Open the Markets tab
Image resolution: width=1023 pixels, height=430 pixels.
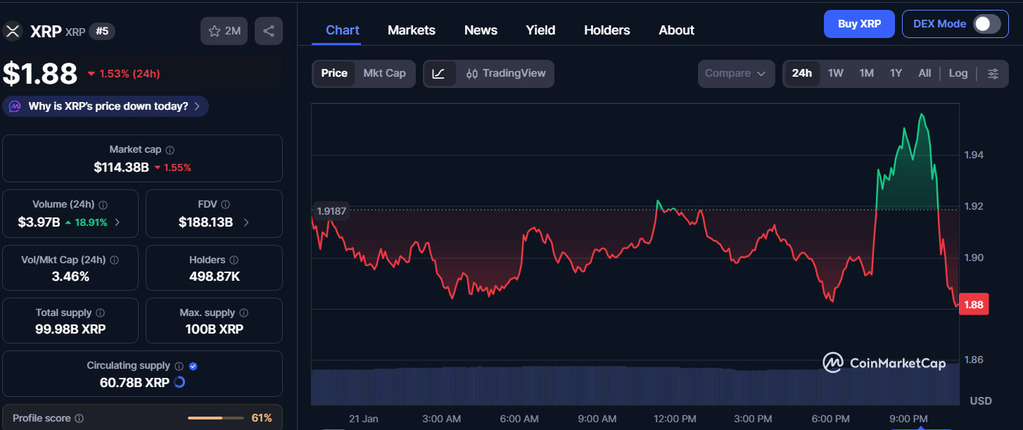coord(411,30)
